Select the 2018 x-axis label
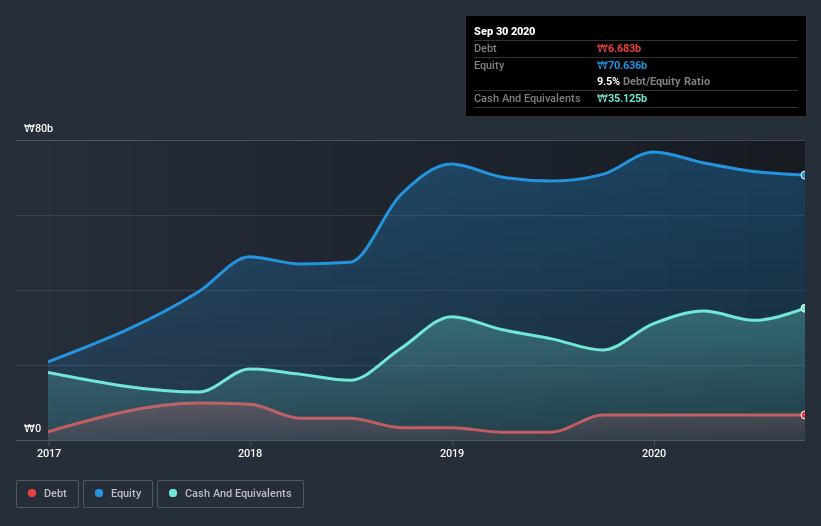This screenshot has height=526, width=821. tap(250, 453)
